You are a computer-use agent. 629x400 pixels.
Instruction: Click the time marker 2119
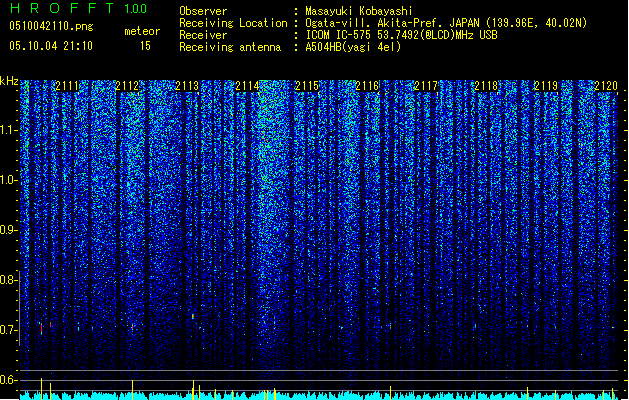coord(546,86)
